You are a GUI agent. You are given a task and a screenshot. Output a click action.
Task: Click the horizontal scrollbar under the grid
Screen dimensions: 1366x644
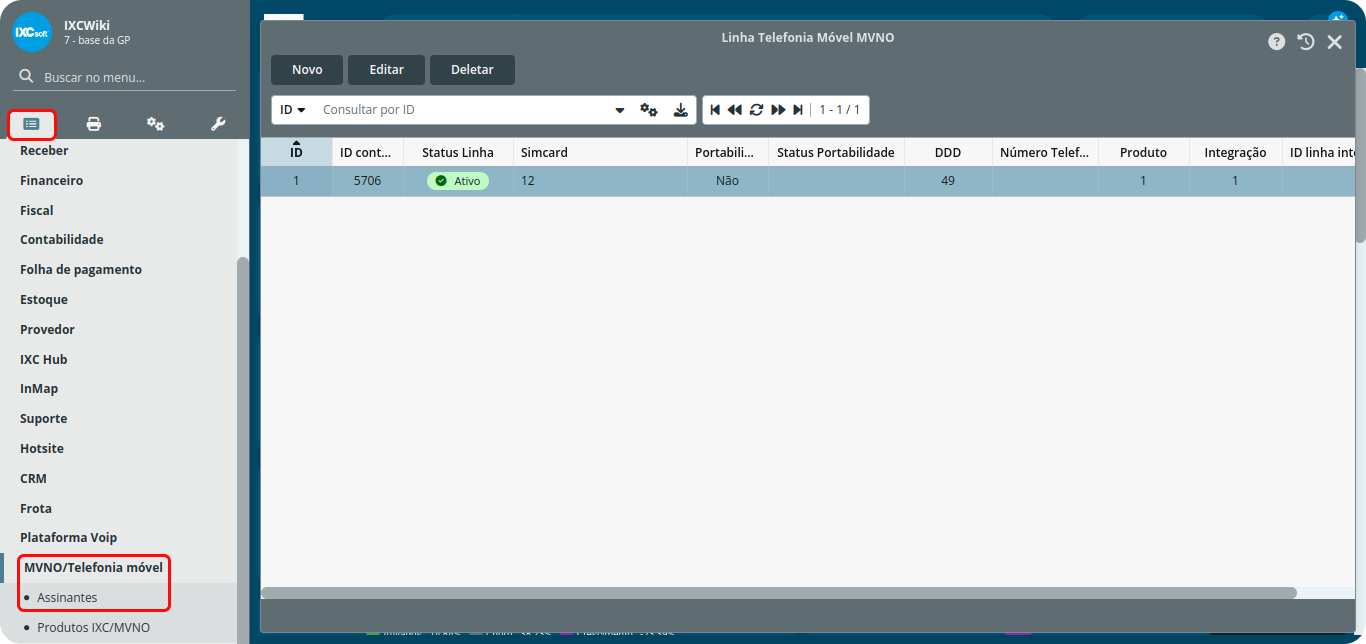point(778,593)
